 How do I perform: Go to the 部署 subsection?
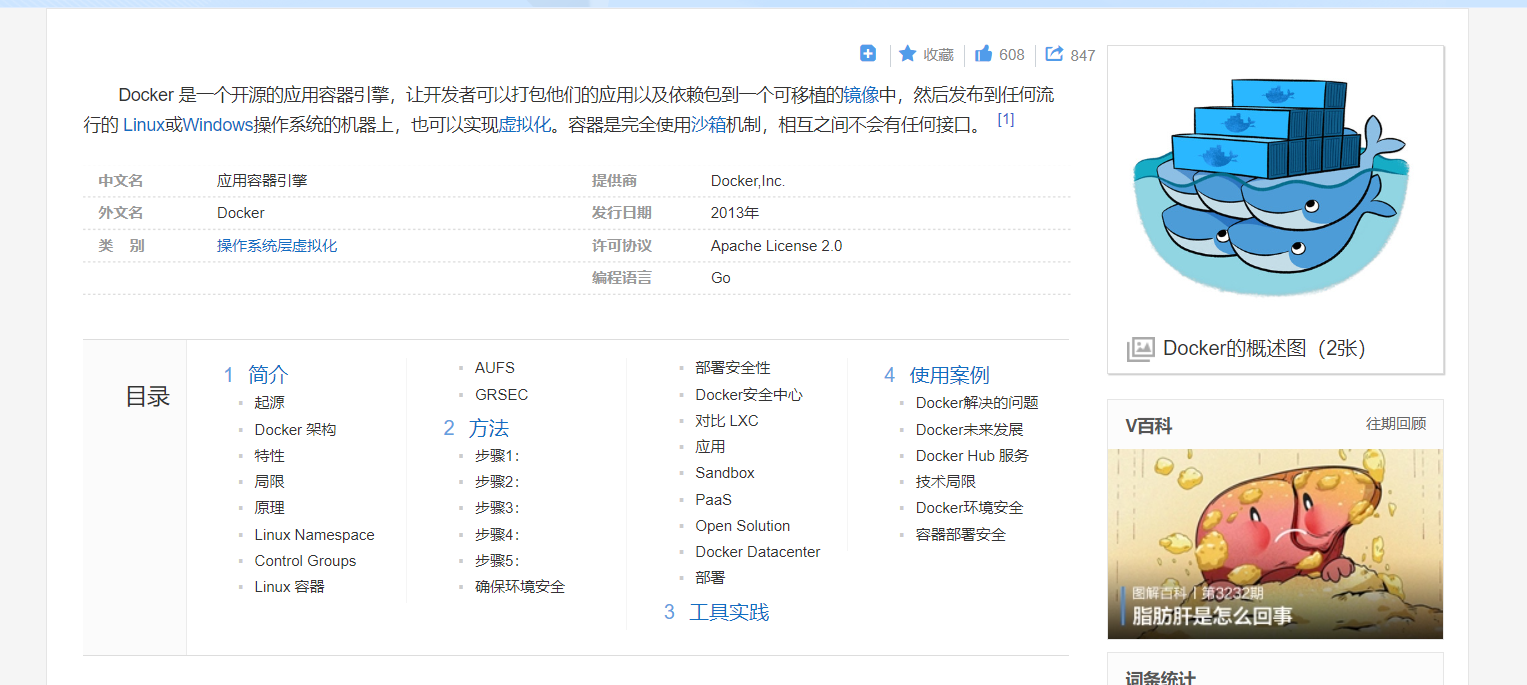(x=711, y=578)
